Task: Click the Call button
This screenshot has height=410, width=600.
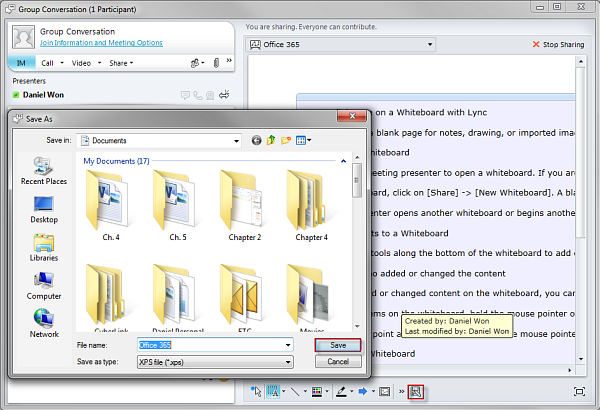Action: coord(47,63)
